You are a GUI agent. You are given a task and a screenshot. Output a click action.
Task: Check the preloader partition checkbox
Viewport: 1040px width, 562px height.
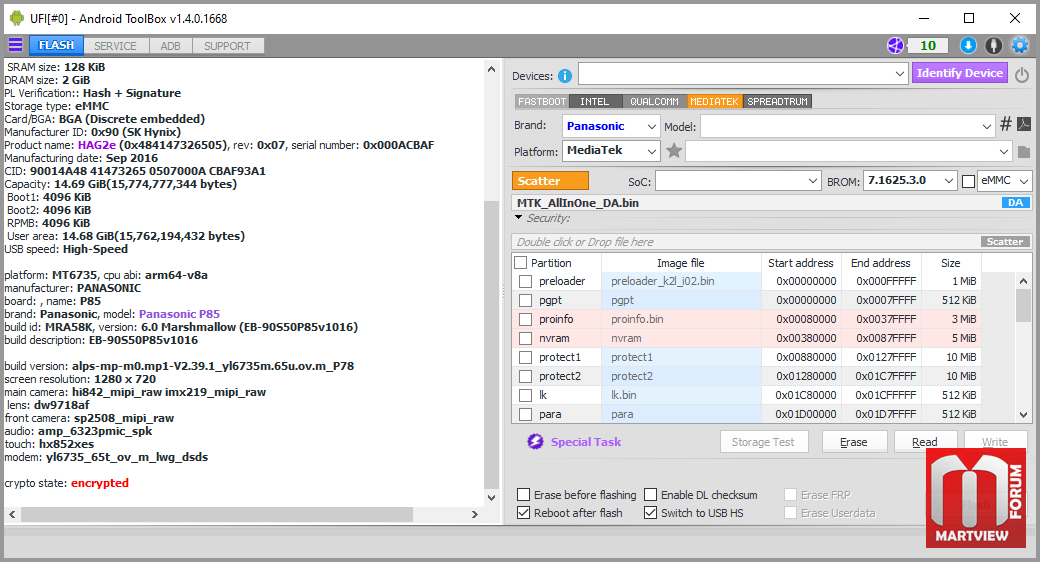pos(525,281)
